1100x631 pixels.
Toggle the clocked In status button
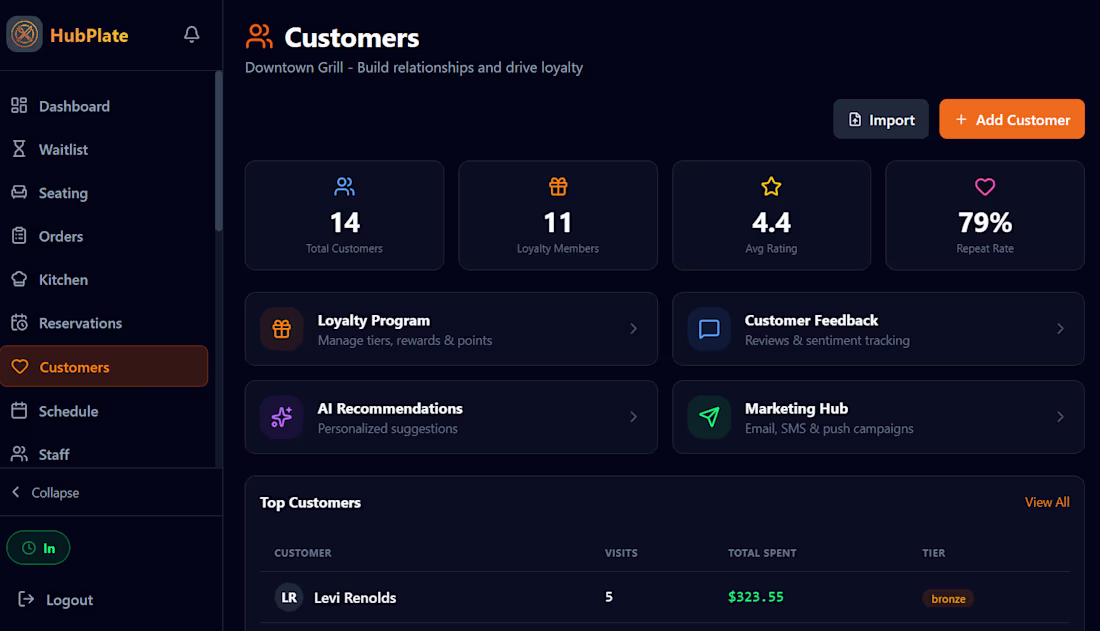39,547
